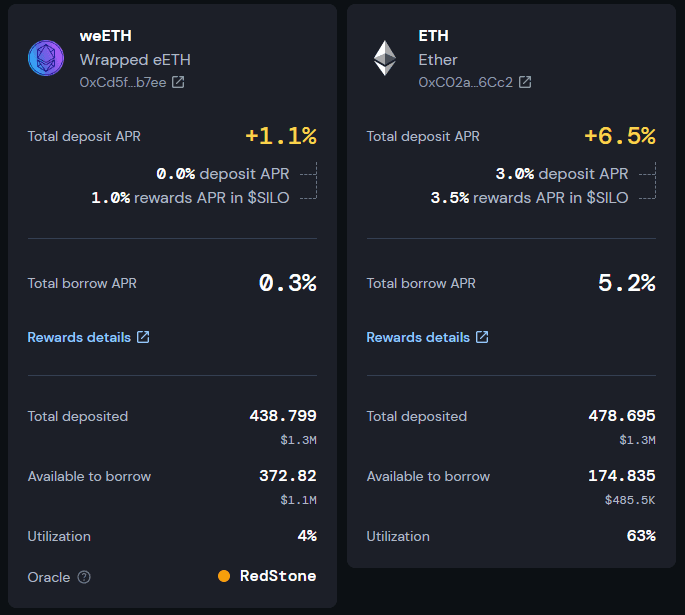Click the Oracle help question mark icon
Viewport: 685px width, 615px height.
84,576
